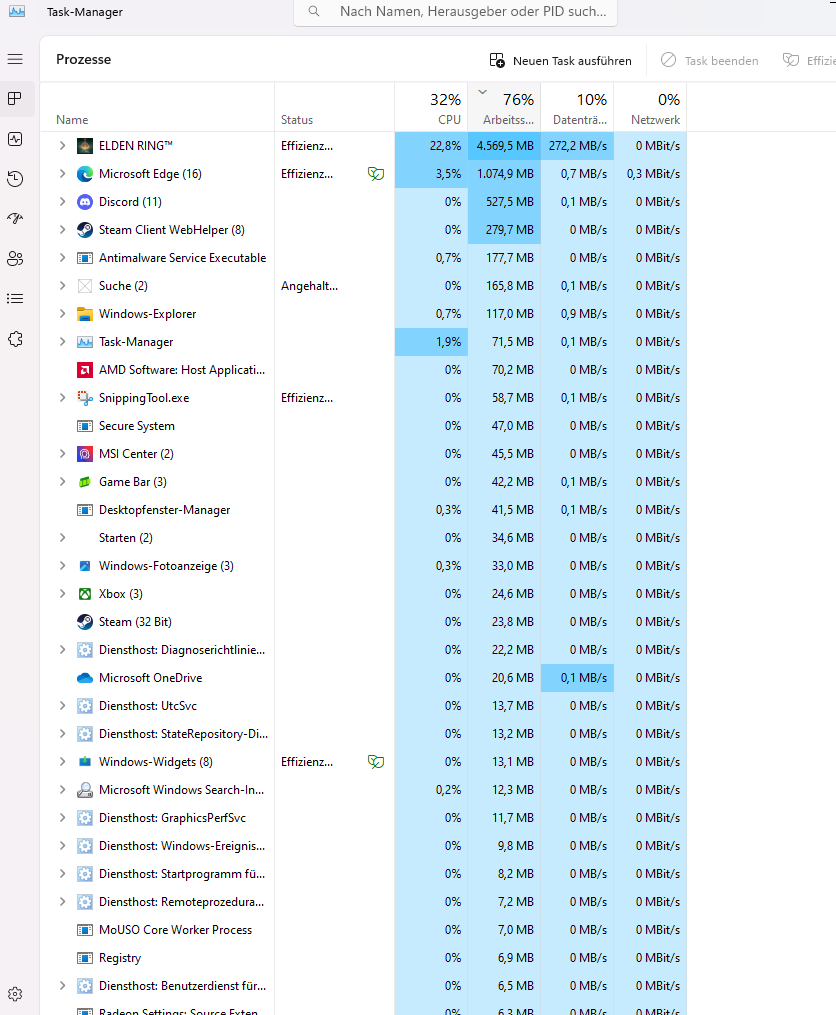836x1015 pixels.
Task: Open the Leistung performance view icon
Action: click(15, 140)
